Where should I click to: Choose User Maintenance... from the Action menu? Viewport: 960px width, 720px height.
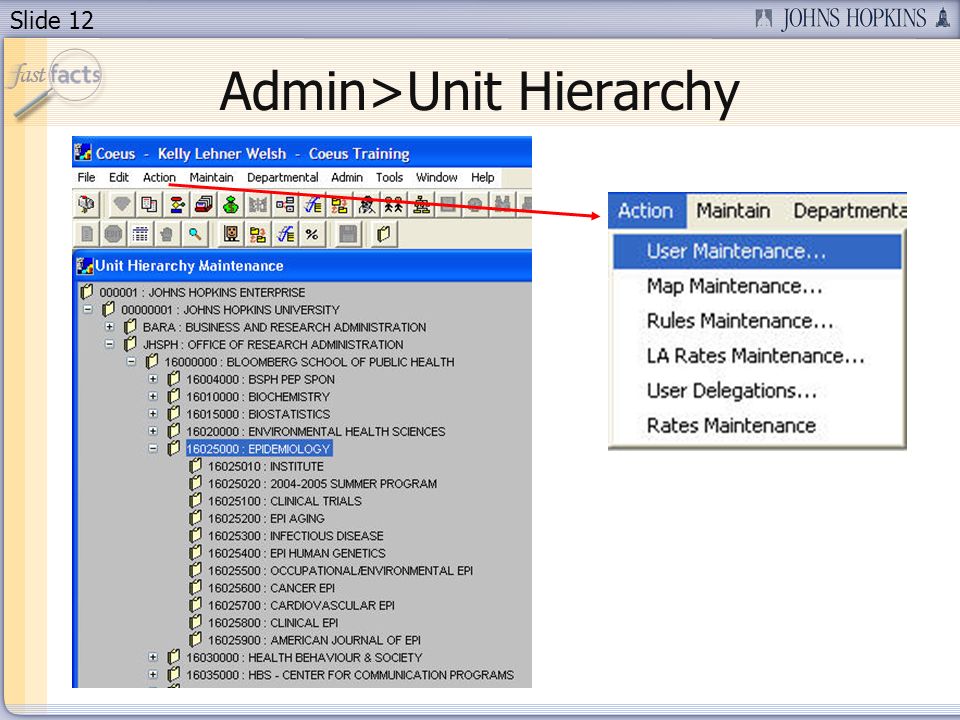coord(757,251)
